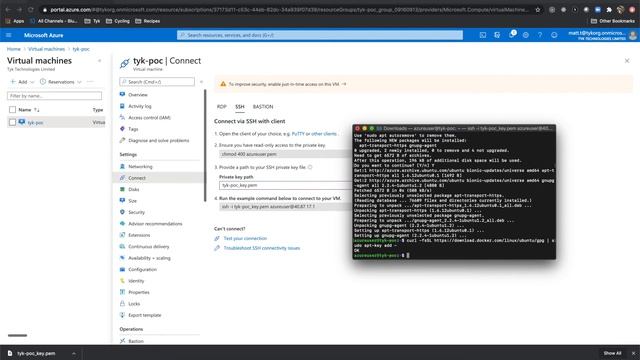
Task: Sort the VM list by Name column
Action: [x=29, y=109]
